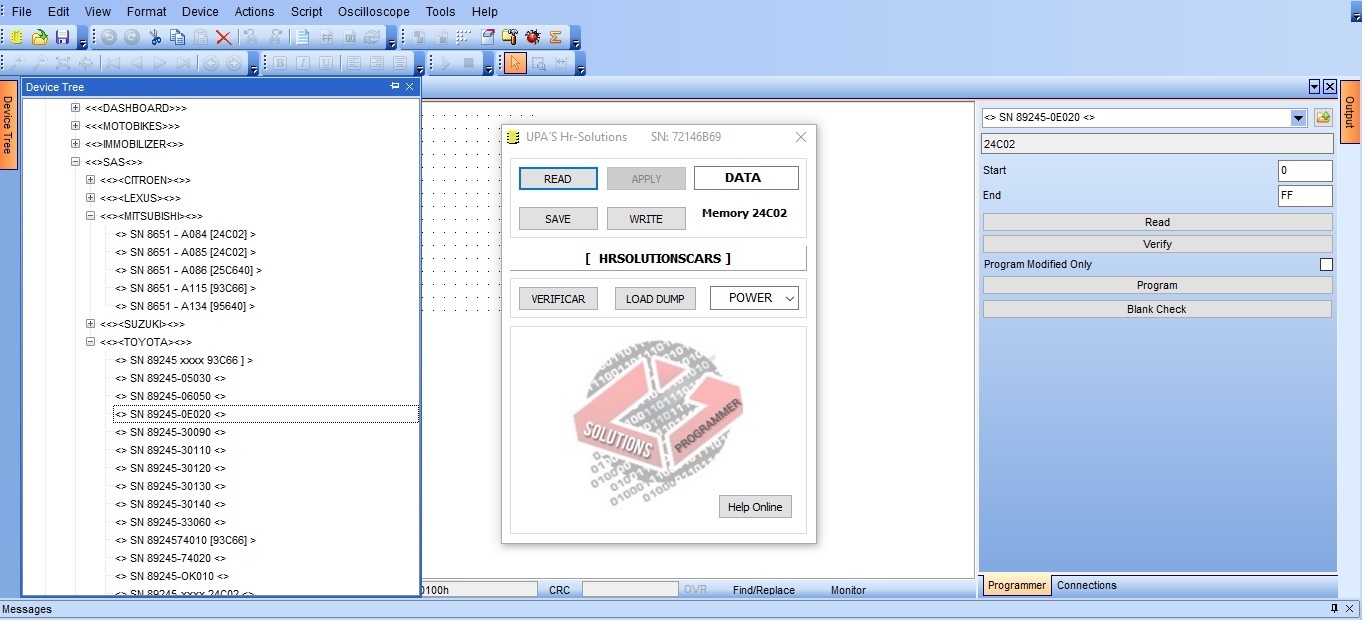Click the red bug debug icon
This screenshot has width=1366, height=620.
[533, 37]
